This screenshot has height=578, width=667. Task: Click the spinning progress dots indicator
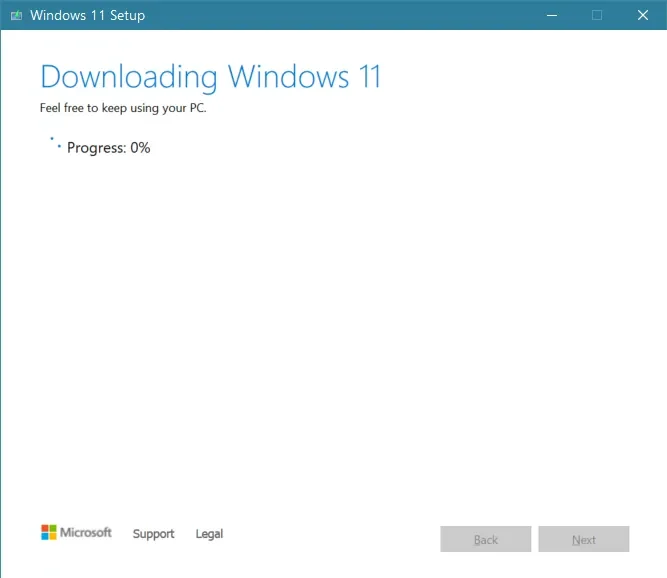click(55, 143)
